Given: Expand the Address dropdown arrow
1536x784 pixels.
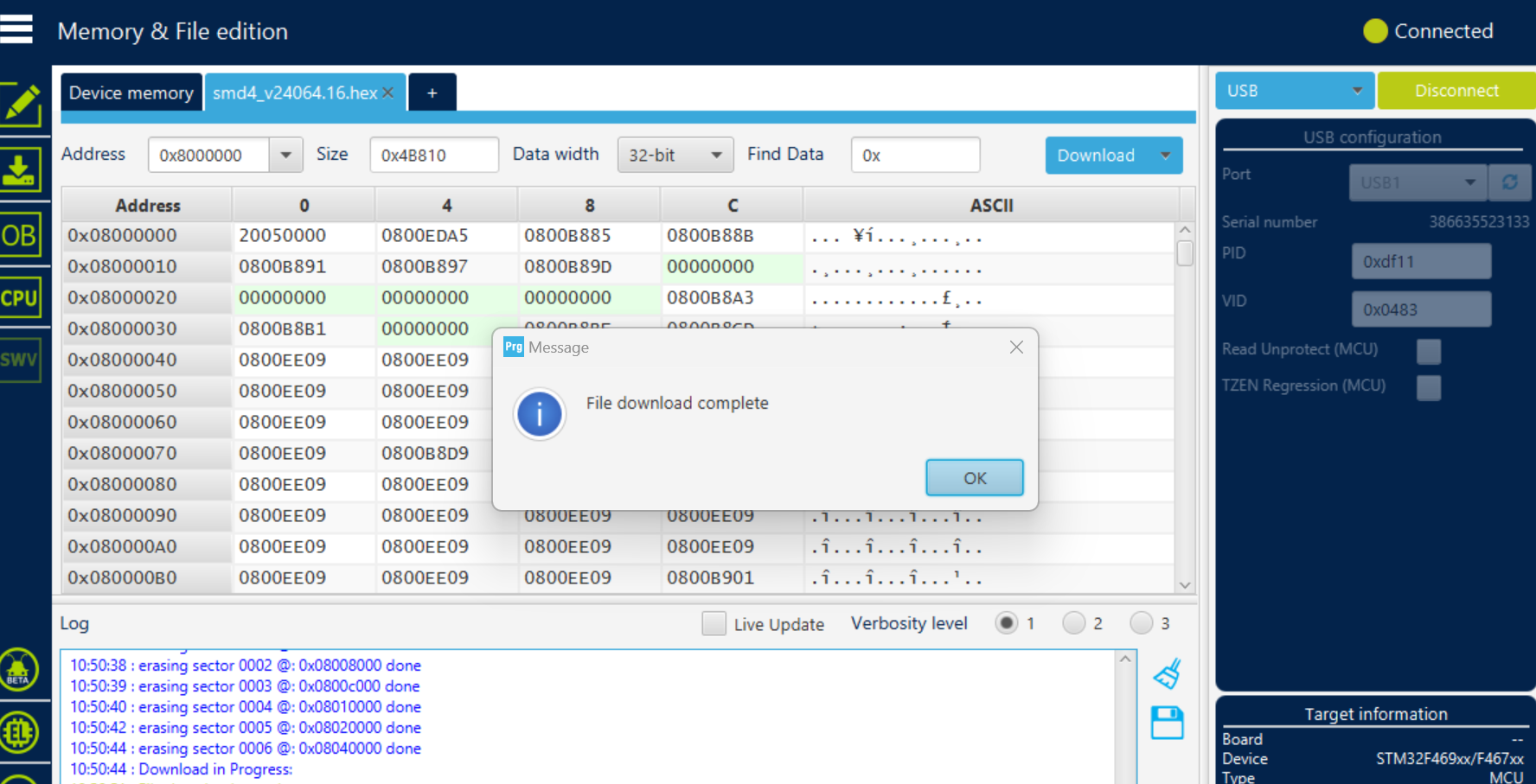Looking at the screenshot, I should coord(285,156).
